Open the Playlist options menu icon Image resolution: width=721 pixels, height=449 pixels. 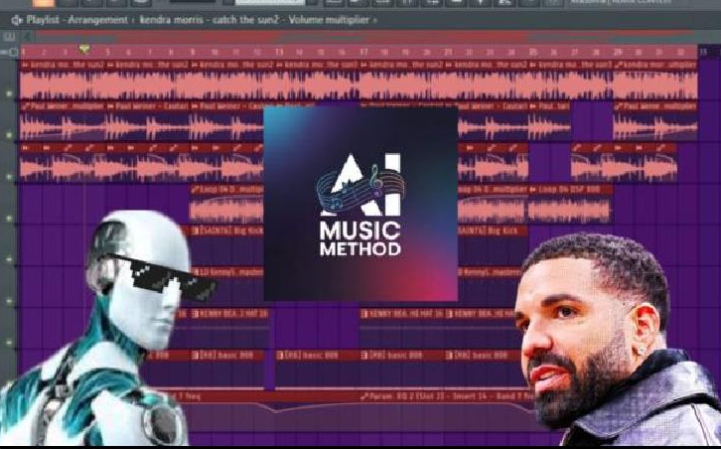click(17, 20)
